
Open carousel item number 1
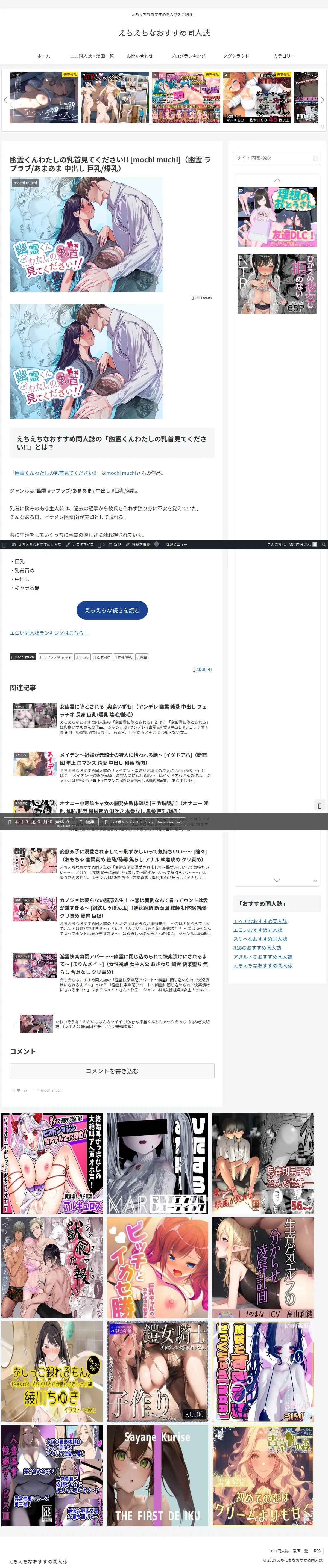pyautogui.click(x=44, y=97)
